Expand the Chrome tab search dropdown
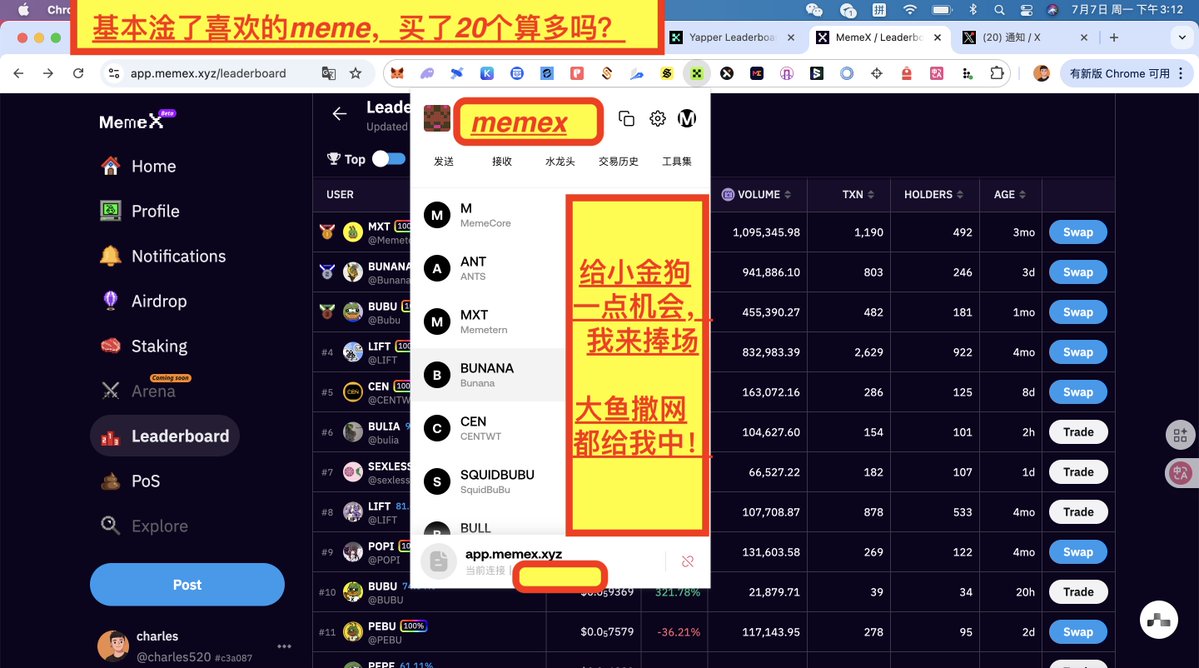Image resolution: width=1199 pixels, height=668 pixels. tap(1183, 37)
